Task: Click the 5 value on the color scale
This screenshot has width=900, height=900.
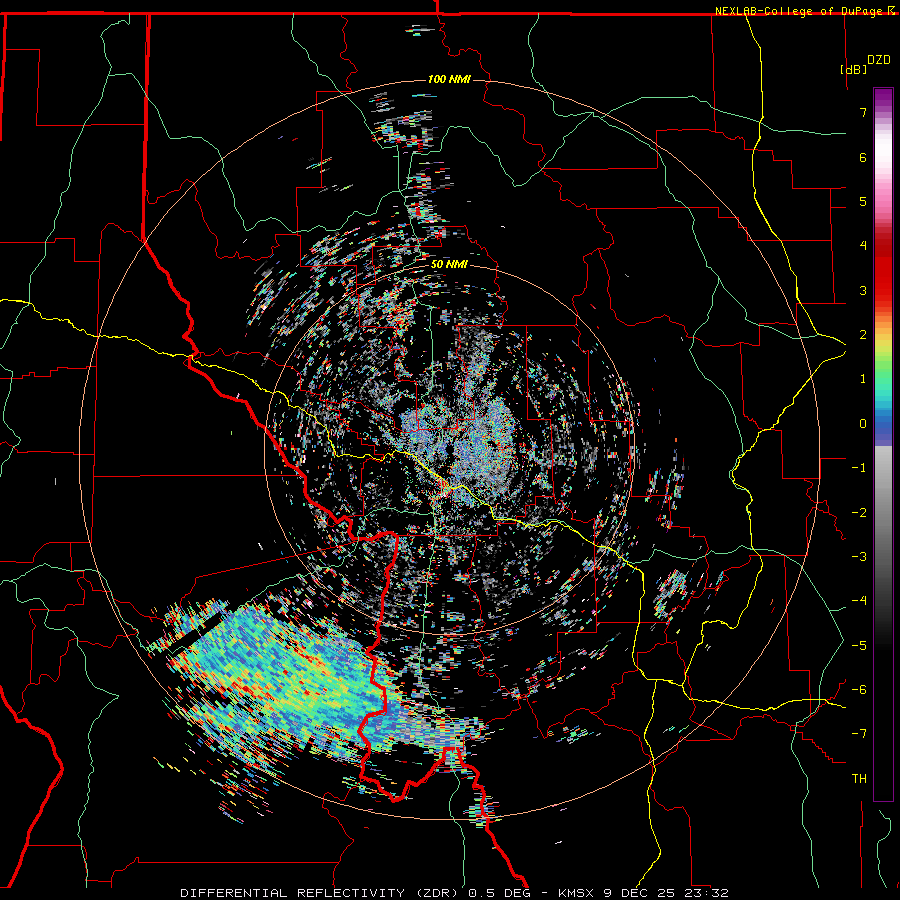Action: click(863, 201)
